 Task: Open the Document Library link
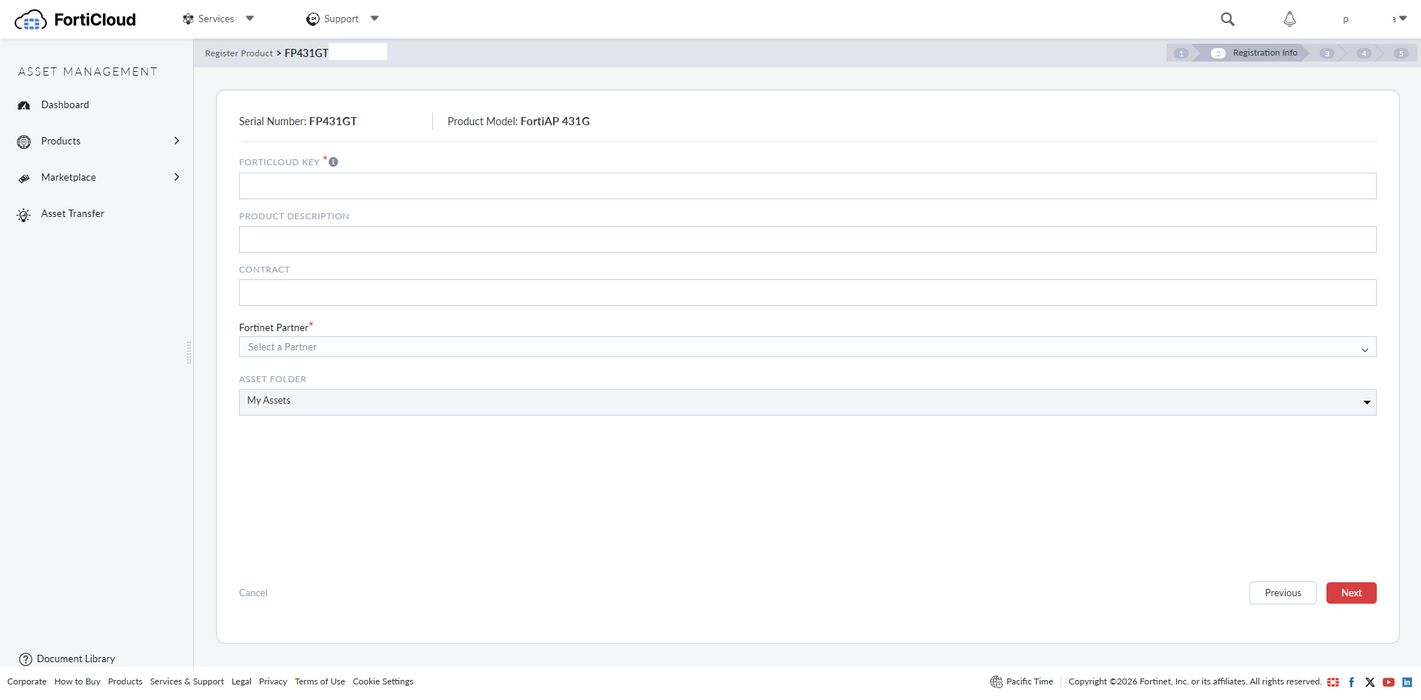pyautogui.click(x=76, y=659)
